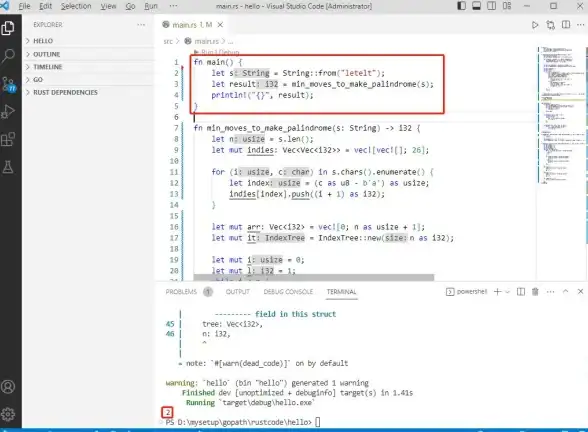Open the View menu
This screenshot has height=432, width=588.
(108, 6)
